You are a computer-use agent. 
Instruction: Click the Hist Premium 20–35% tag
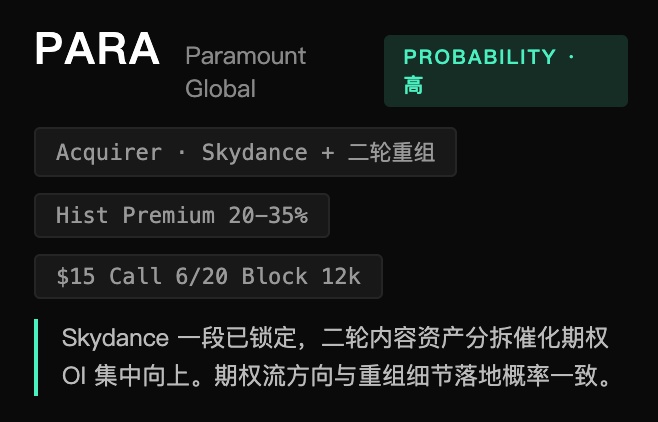[181, 215]
